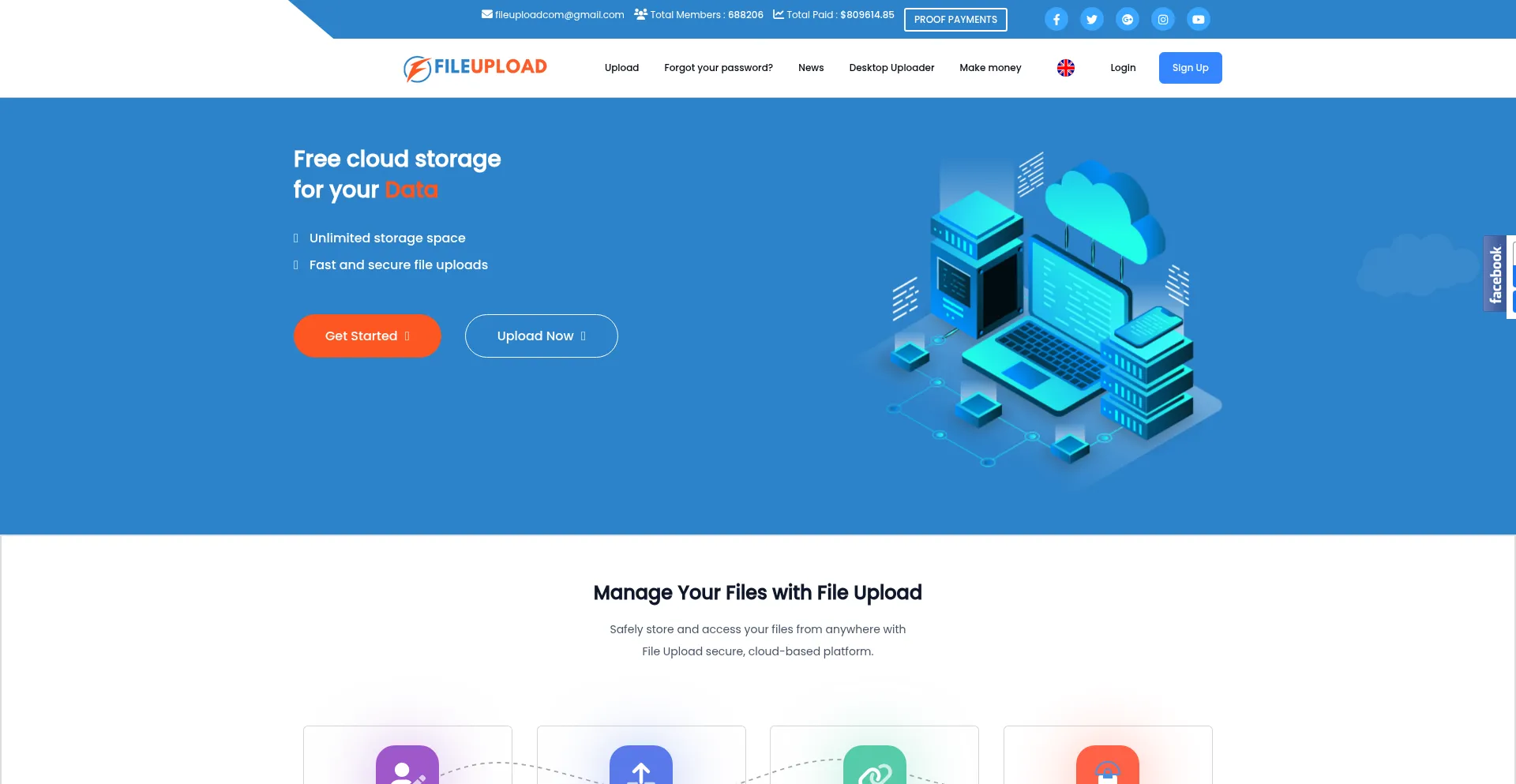Click the "Unlimited storage space" text
Screen dimensions: 1516x784
(x=387, y=238)
